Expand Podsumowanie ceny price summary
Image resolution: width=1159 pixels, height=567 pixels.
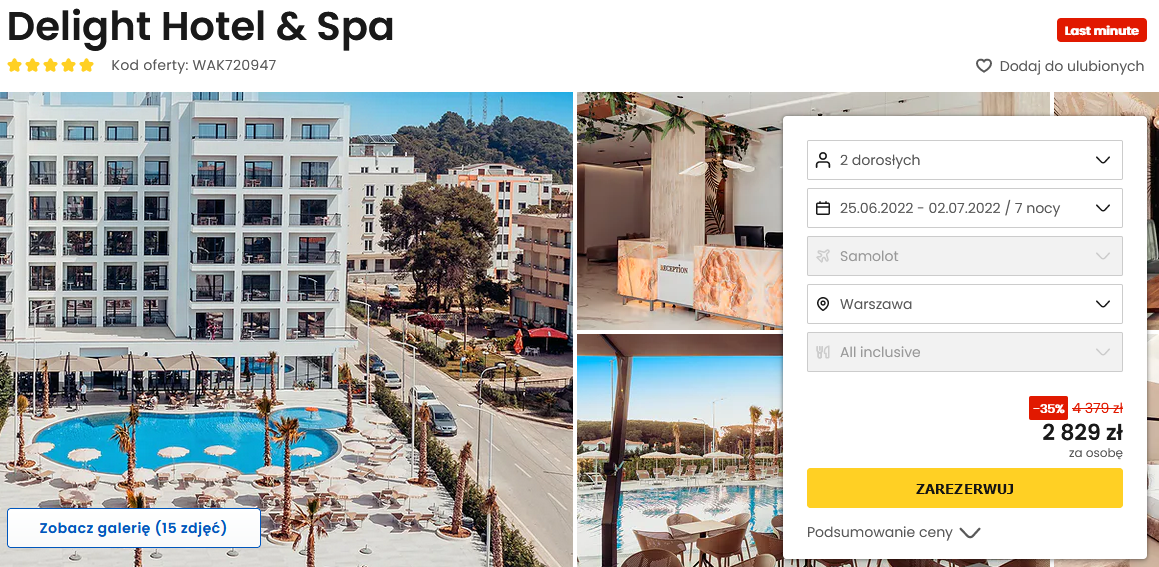[x=893, y=533]
